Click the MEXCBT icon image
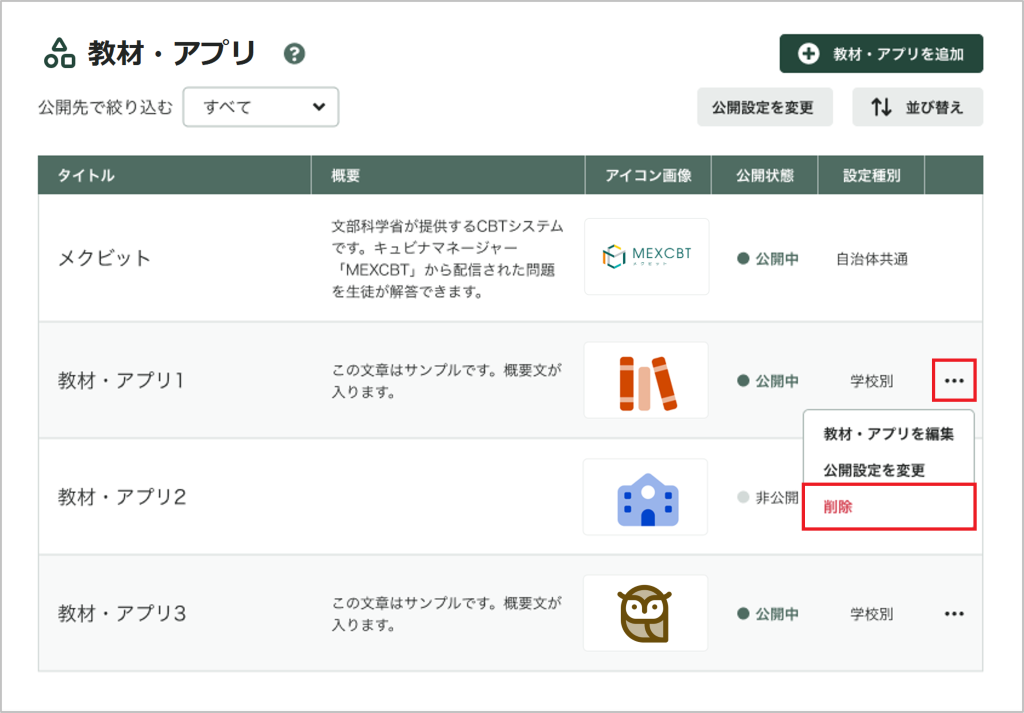 [647, 257]
